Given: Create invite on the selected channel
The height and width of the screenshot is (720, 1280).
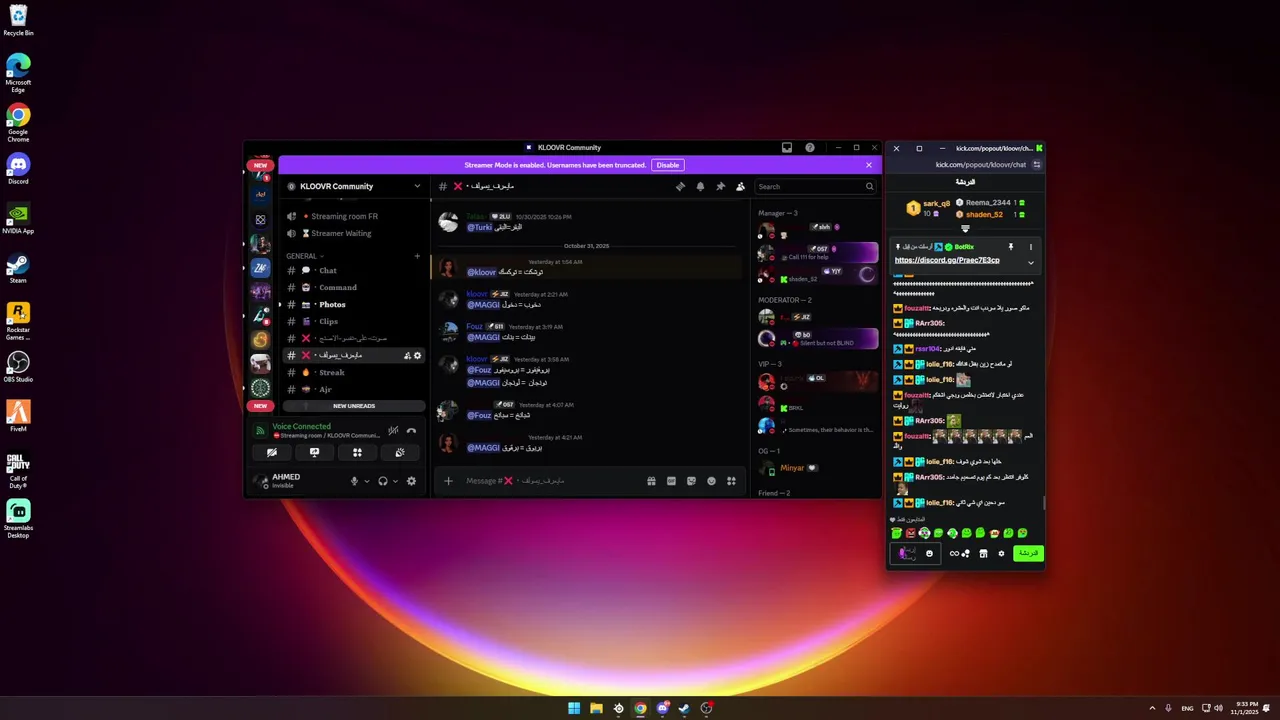Looking at the screenshot, I should tap(407, 356).
